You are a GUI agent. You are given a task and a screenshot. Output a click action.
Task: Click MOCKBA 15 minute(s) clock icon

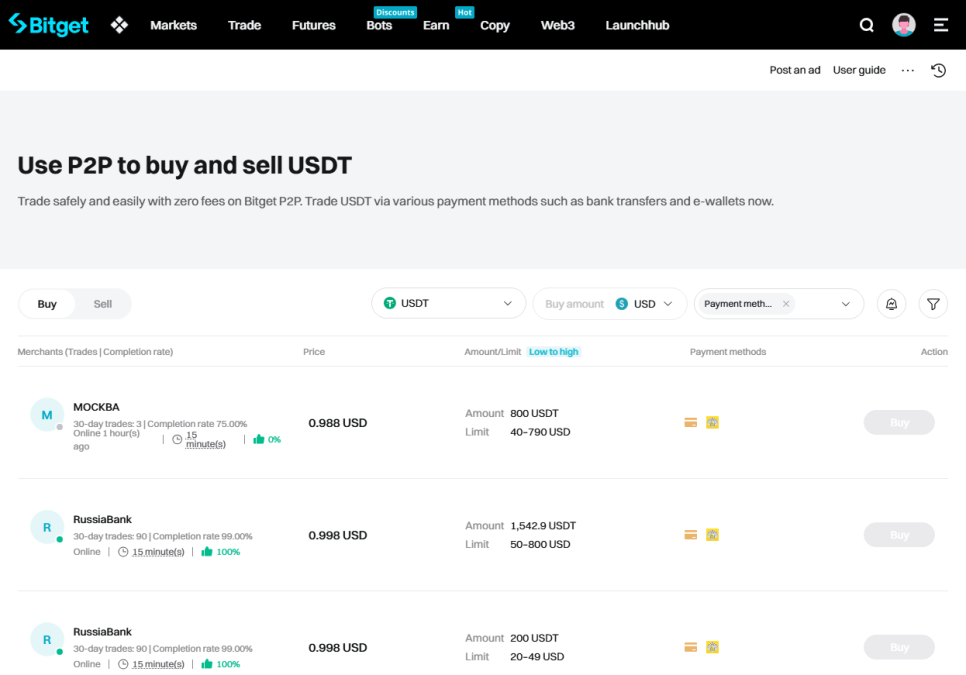[177, 439]
